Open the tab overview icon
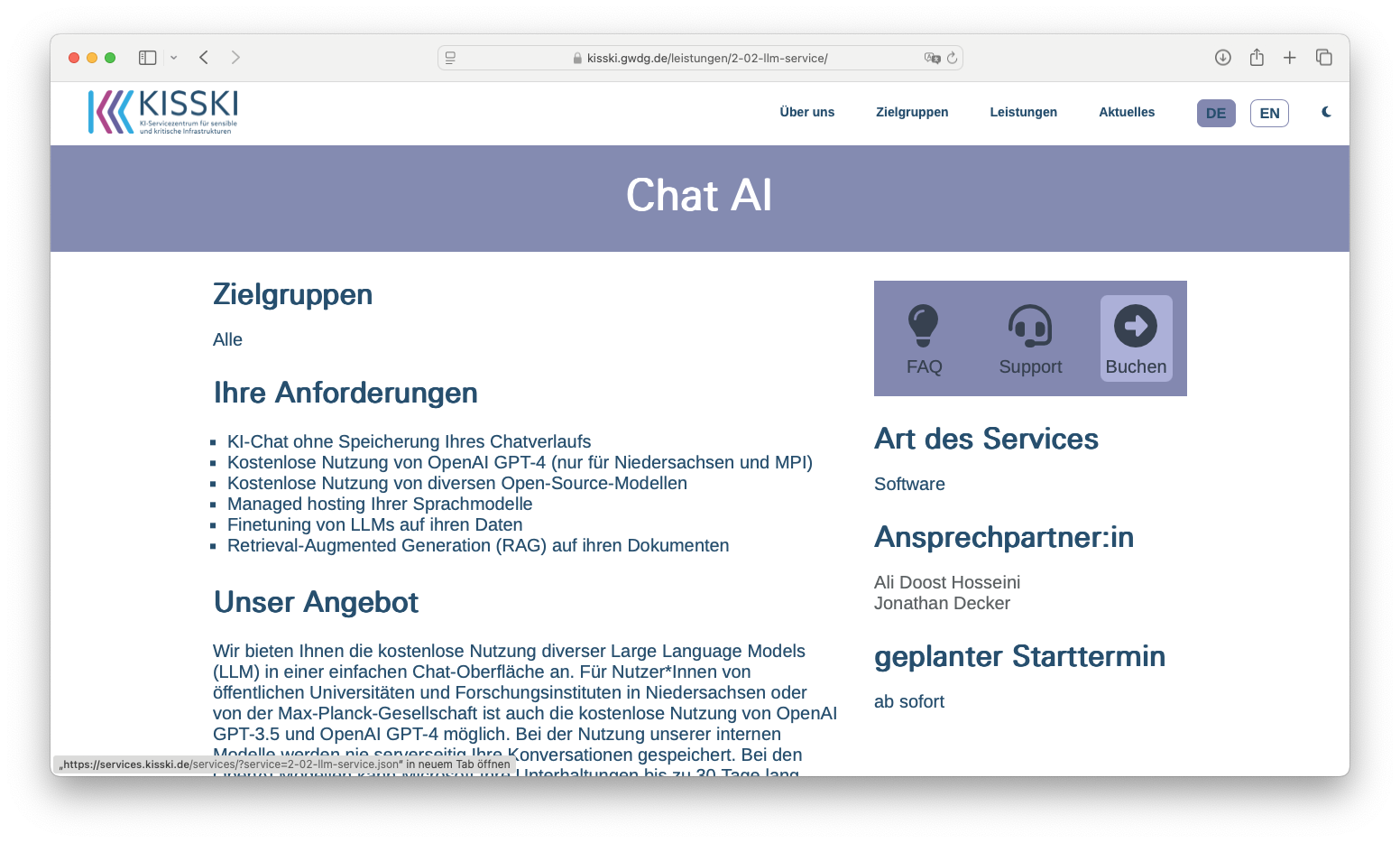 coord(1324,57)
